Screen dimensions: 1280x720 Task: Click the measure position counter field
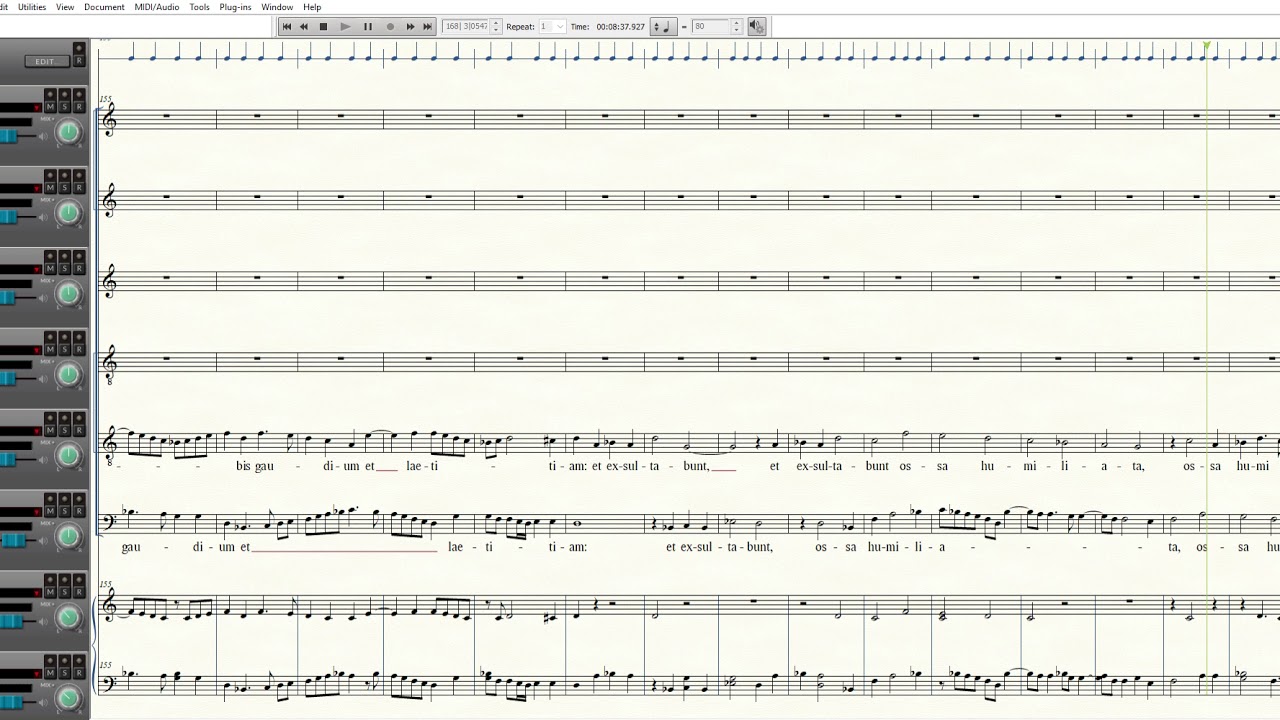pyautogui.click(x=466, y=27)
